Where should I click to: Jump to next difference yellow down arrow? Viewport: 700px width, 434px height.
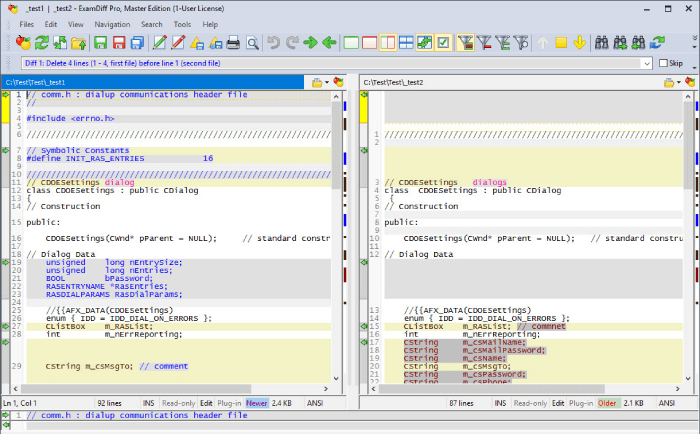(x=579, y=43)
